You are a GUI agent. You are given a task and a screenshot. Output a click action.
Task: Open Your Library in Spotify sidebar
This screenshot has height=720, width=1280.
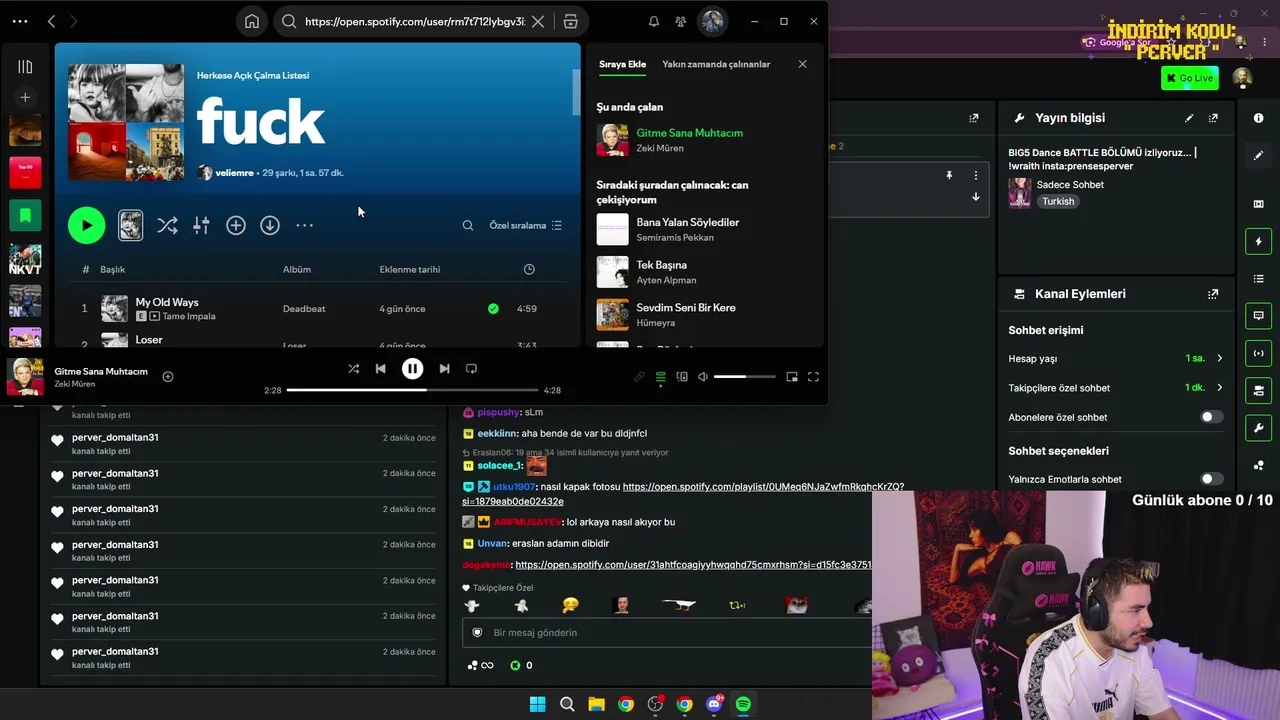25,66
